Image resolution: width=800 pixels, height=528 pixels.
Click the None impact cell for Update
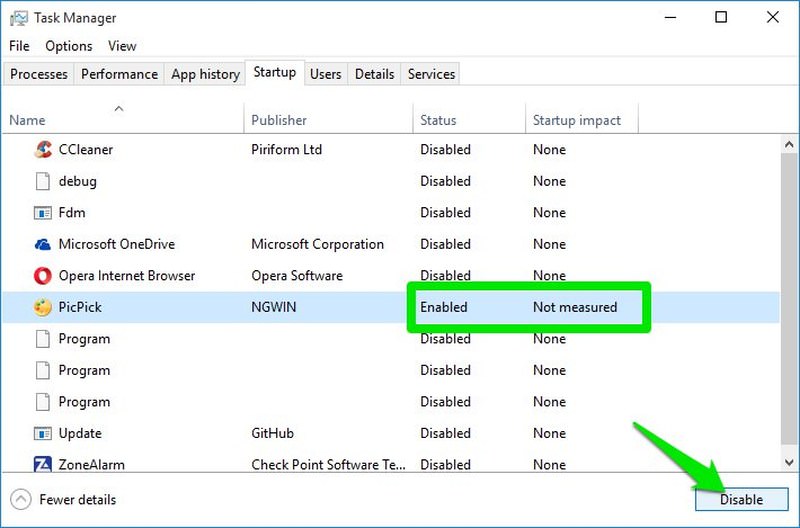pos(549,434)
